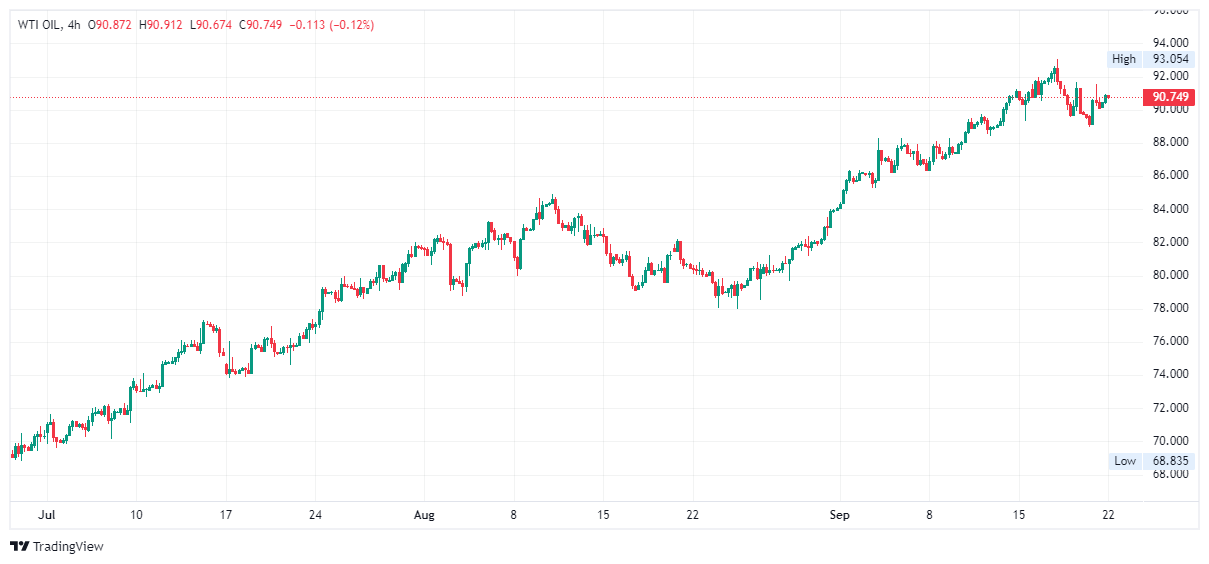Click the WTI OIL symbol title
This screenshot has width=1209, height=564.
[x=37, y=24]
